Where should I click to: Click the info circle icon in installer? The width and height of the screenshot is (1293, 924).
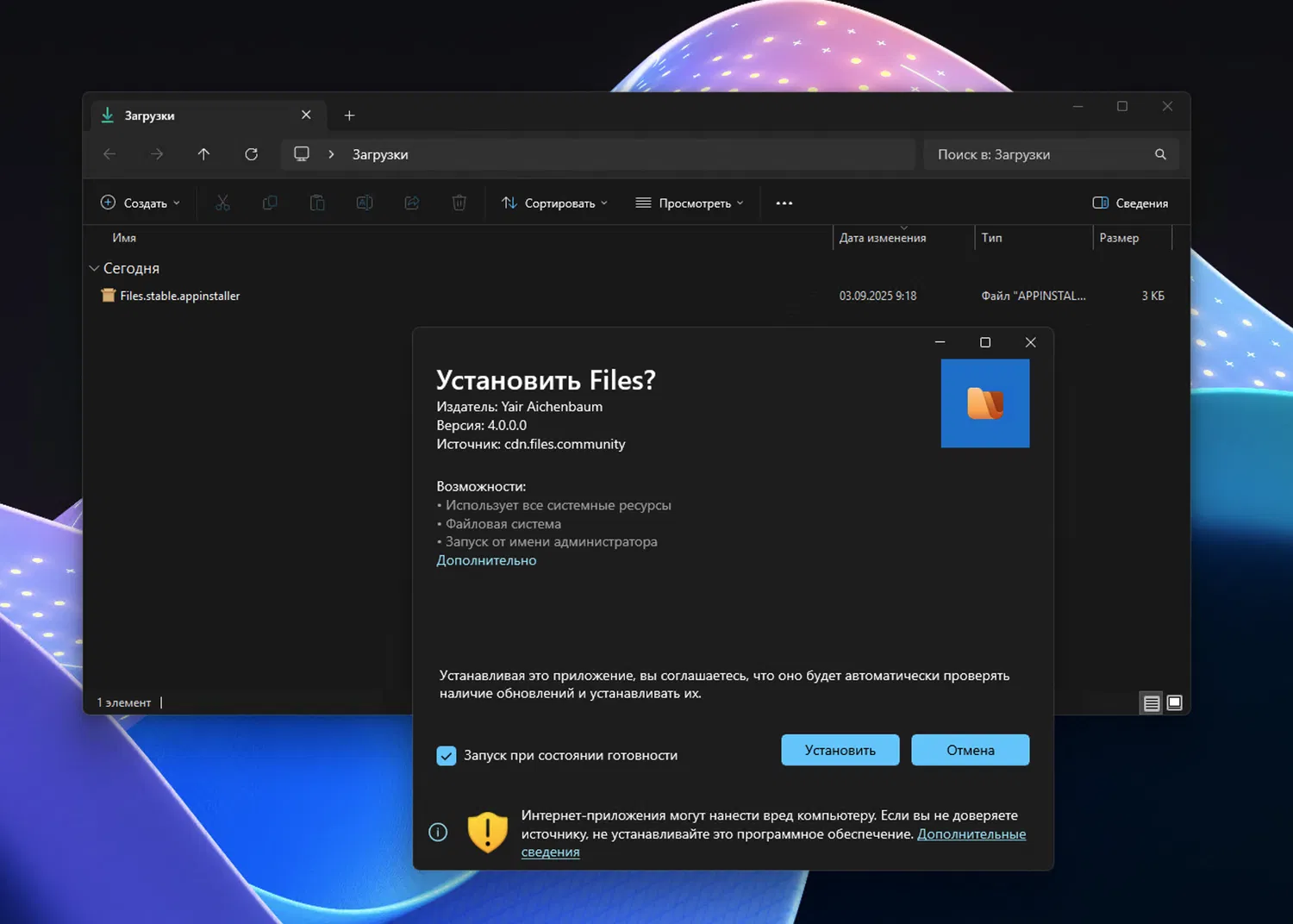[438, 833]
